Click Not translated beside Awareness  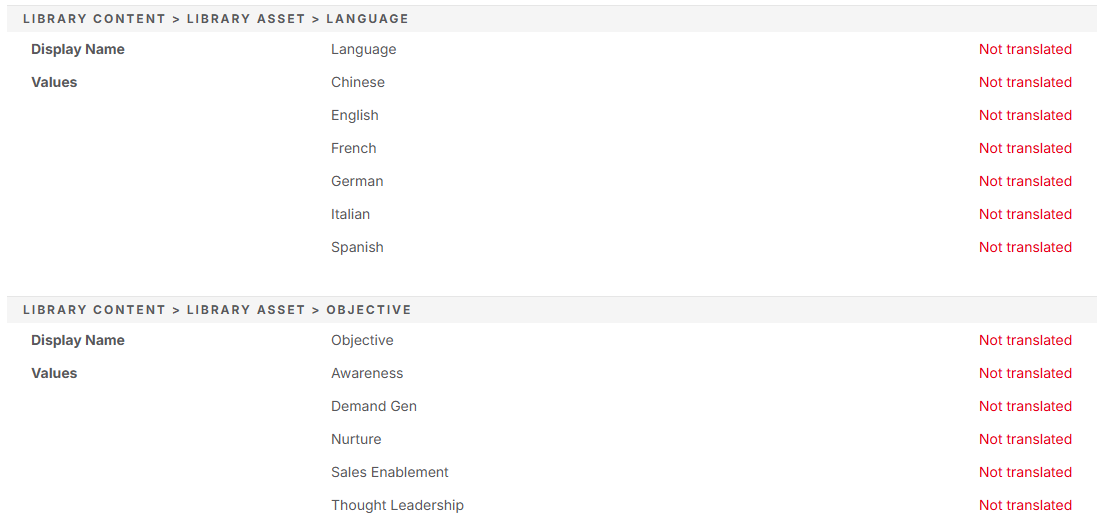(x=1025, y=373)
